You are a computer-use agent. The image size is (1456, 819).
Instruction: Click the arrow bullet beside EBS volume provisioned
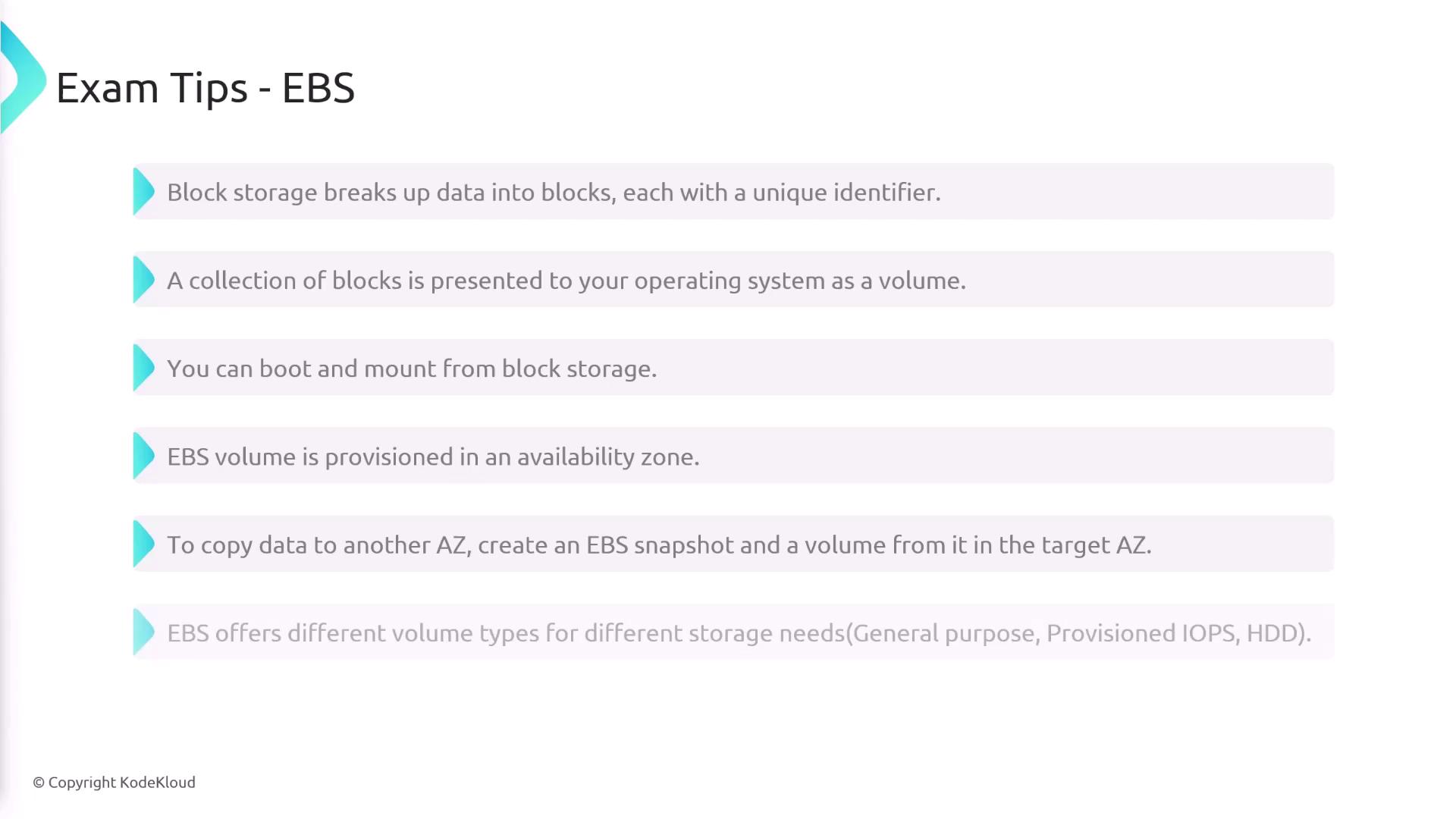coord(143,456)
